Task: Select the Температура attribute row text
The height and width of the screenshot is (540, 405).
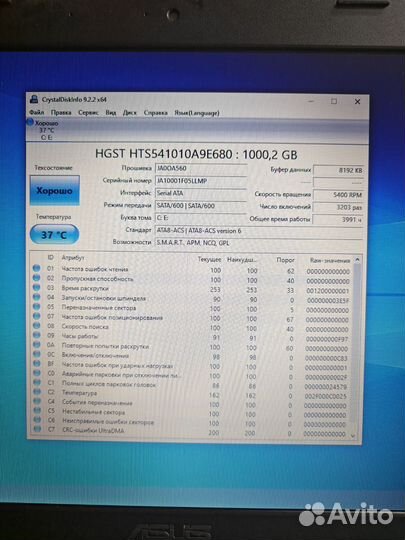Action: [x=80, y=393]
